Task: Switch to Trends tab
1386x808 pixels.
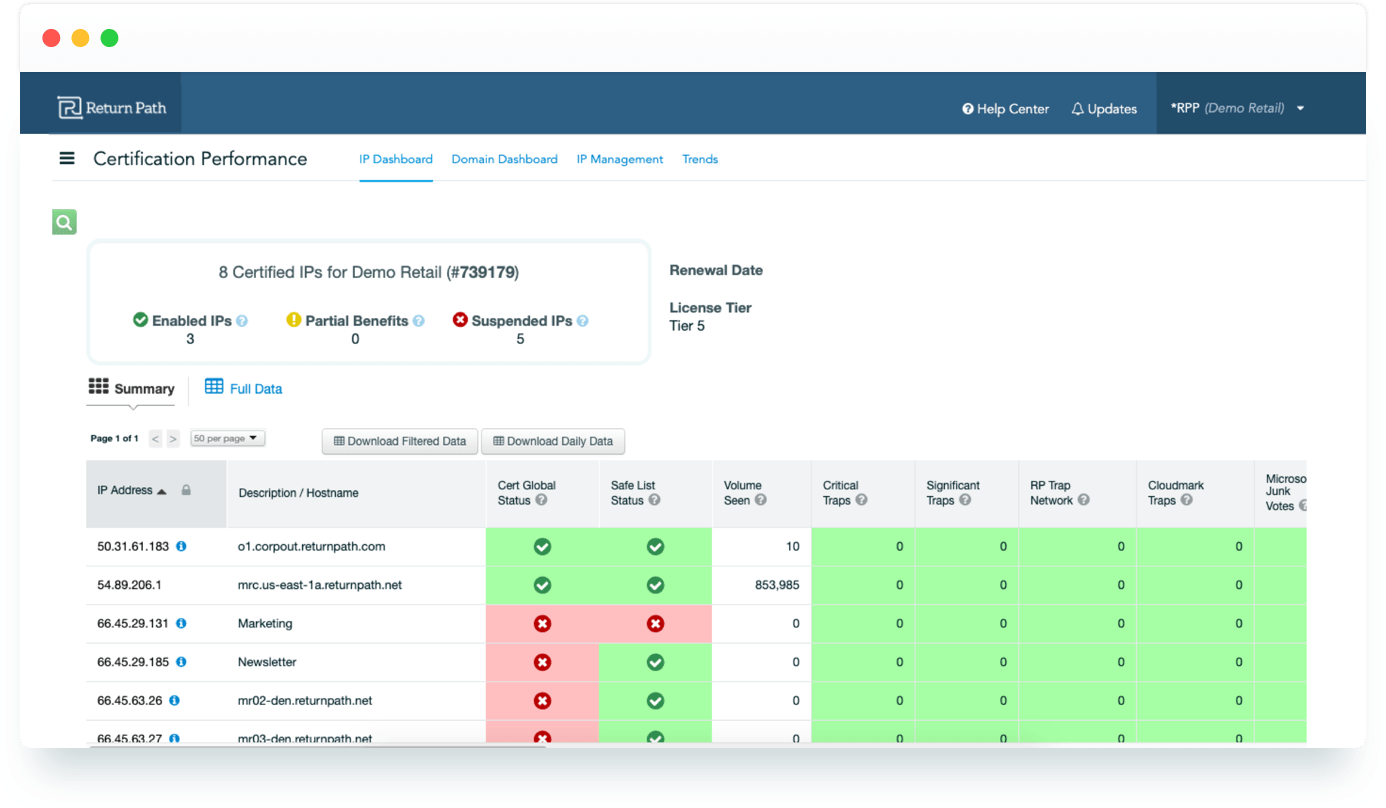Action: click(x=700, y=159)
